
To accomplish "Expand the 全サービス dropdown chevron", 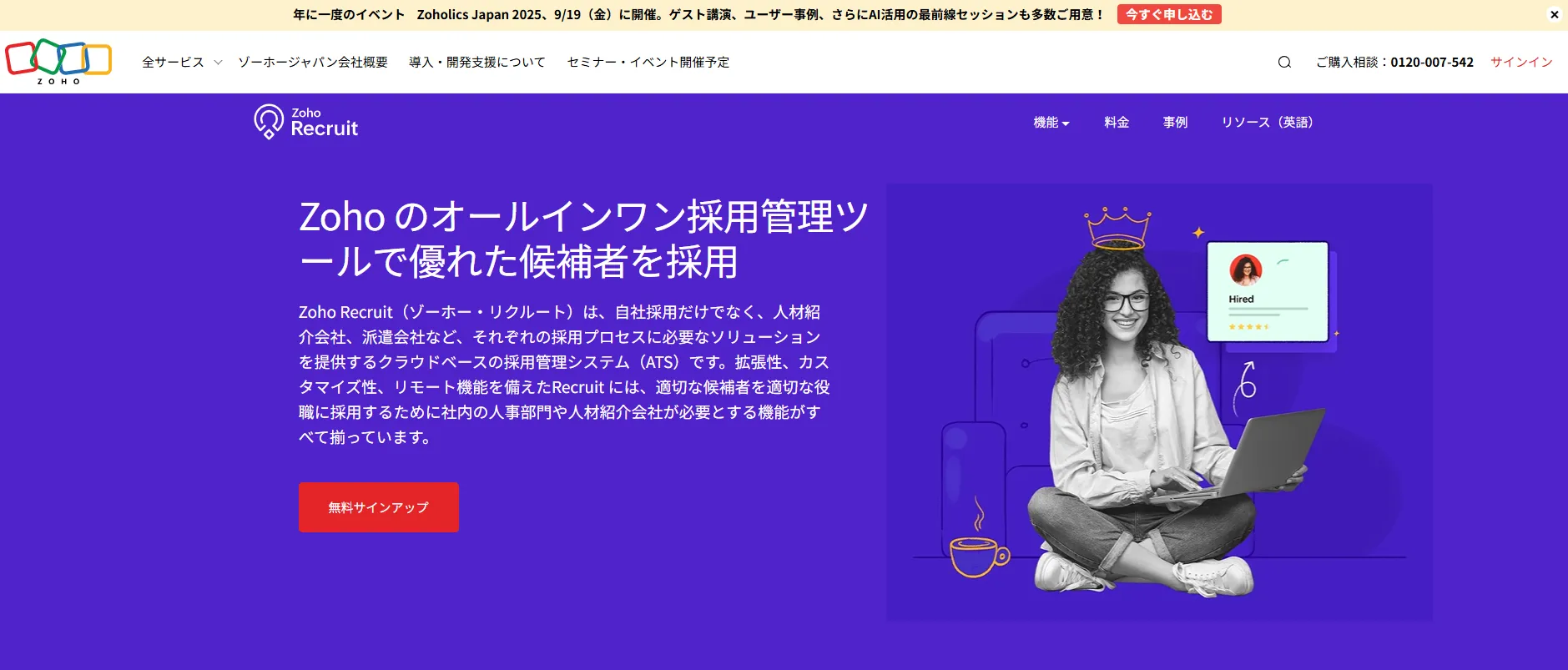I will tap(218, 63).
